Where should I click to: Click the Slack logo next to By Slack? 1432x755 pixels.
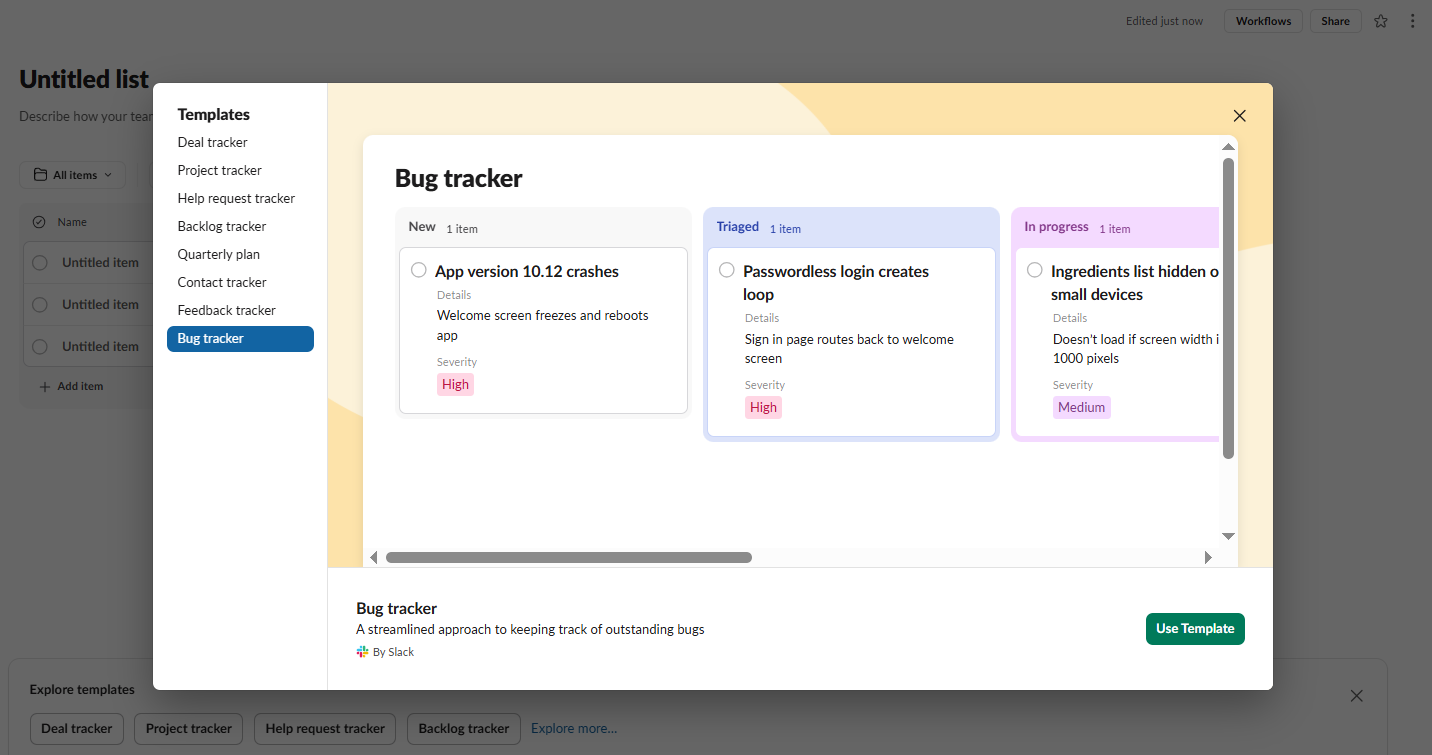click(362, 651)
